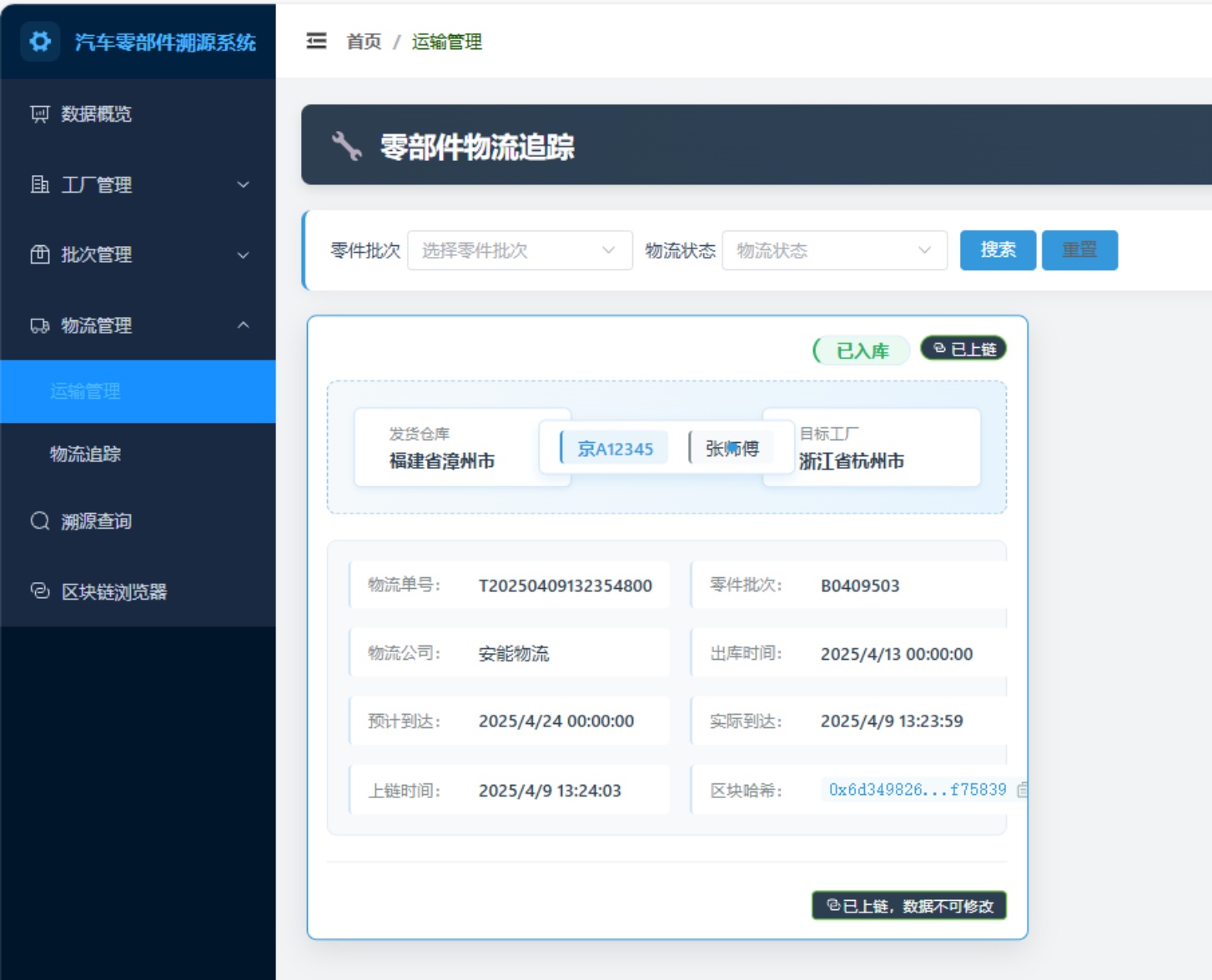Copy block hash using the copy icon
The image size is (1212, 980).
[x=1022, y=789]
